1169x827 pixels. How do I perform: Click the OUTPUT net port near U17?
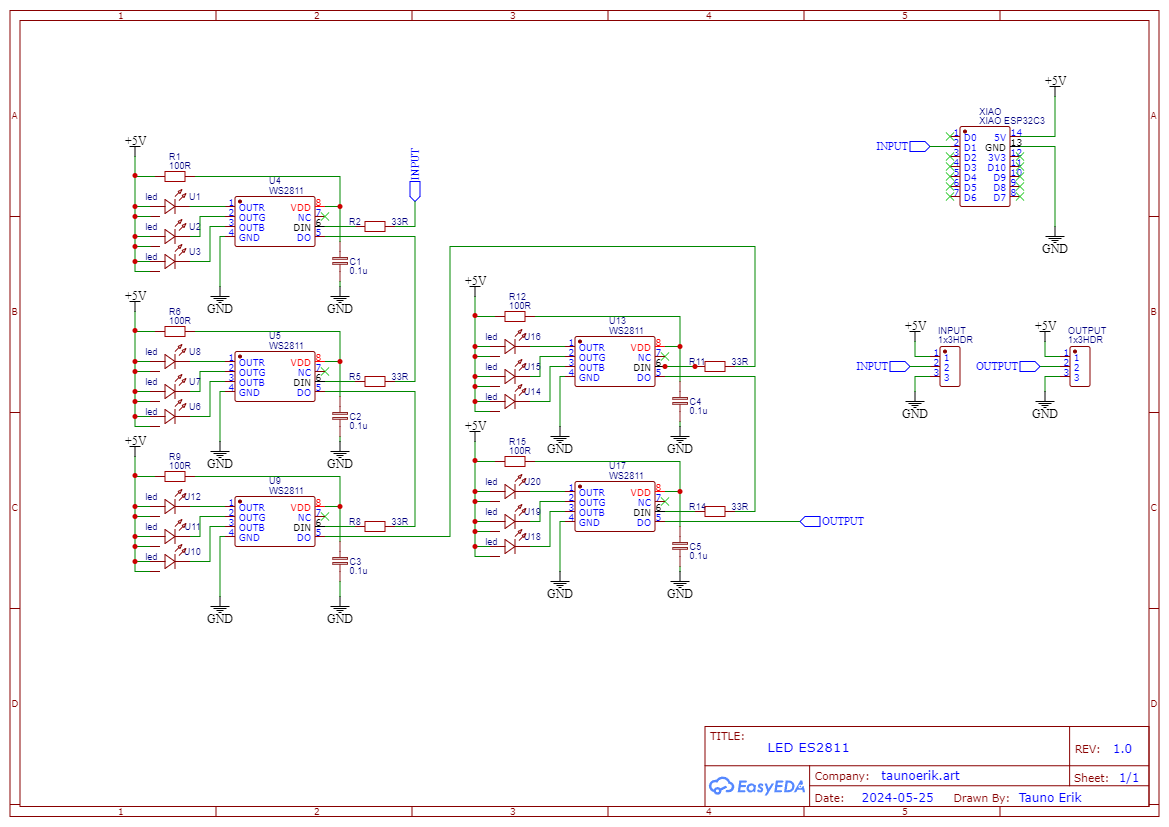tap(811, 521)
